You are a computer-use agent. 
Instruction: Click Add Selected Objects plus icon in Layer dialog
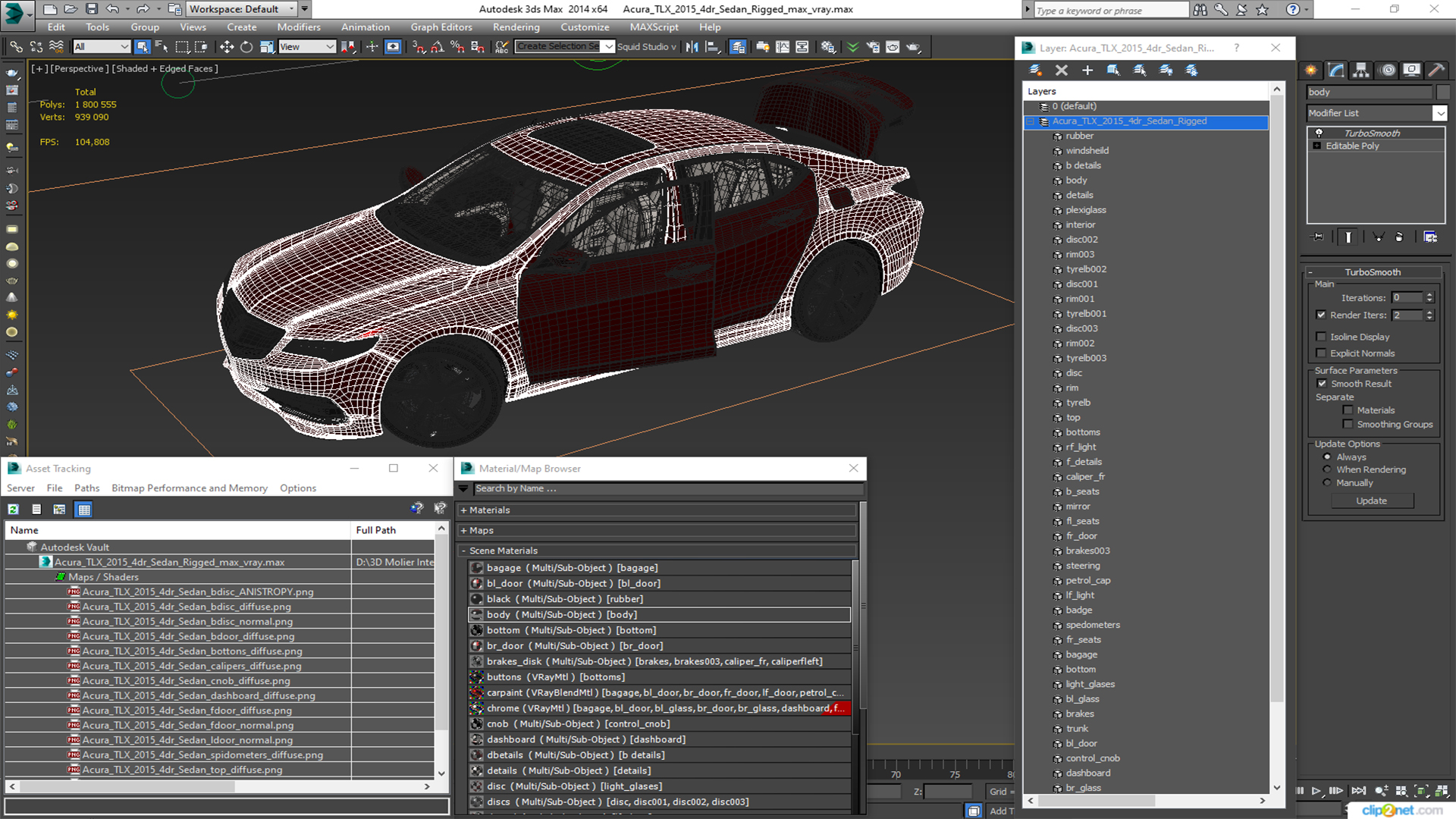1087,71
